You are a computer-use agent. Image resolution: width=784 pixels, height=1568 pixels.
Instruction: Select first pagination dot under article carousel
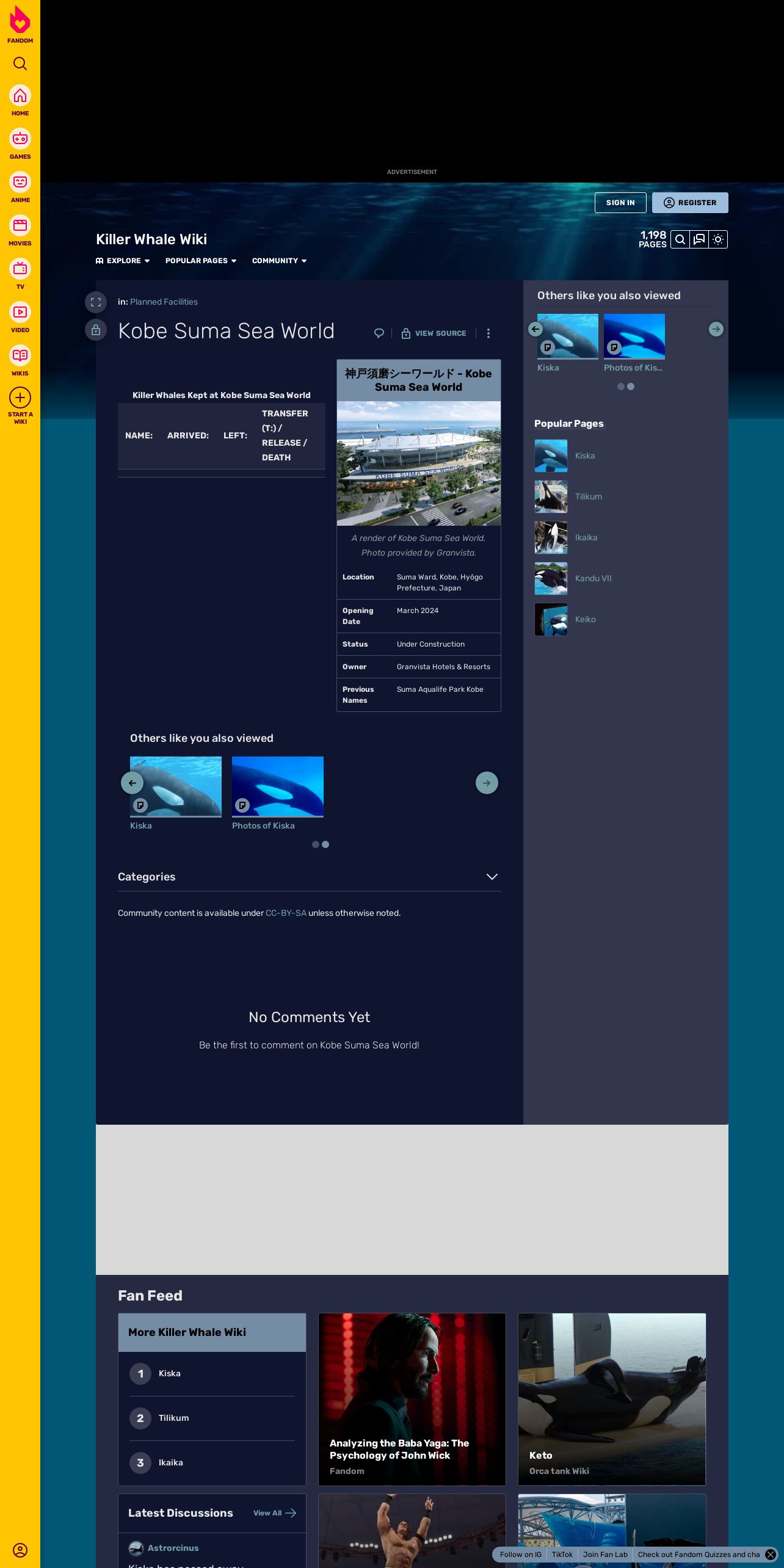pos(316,844)
